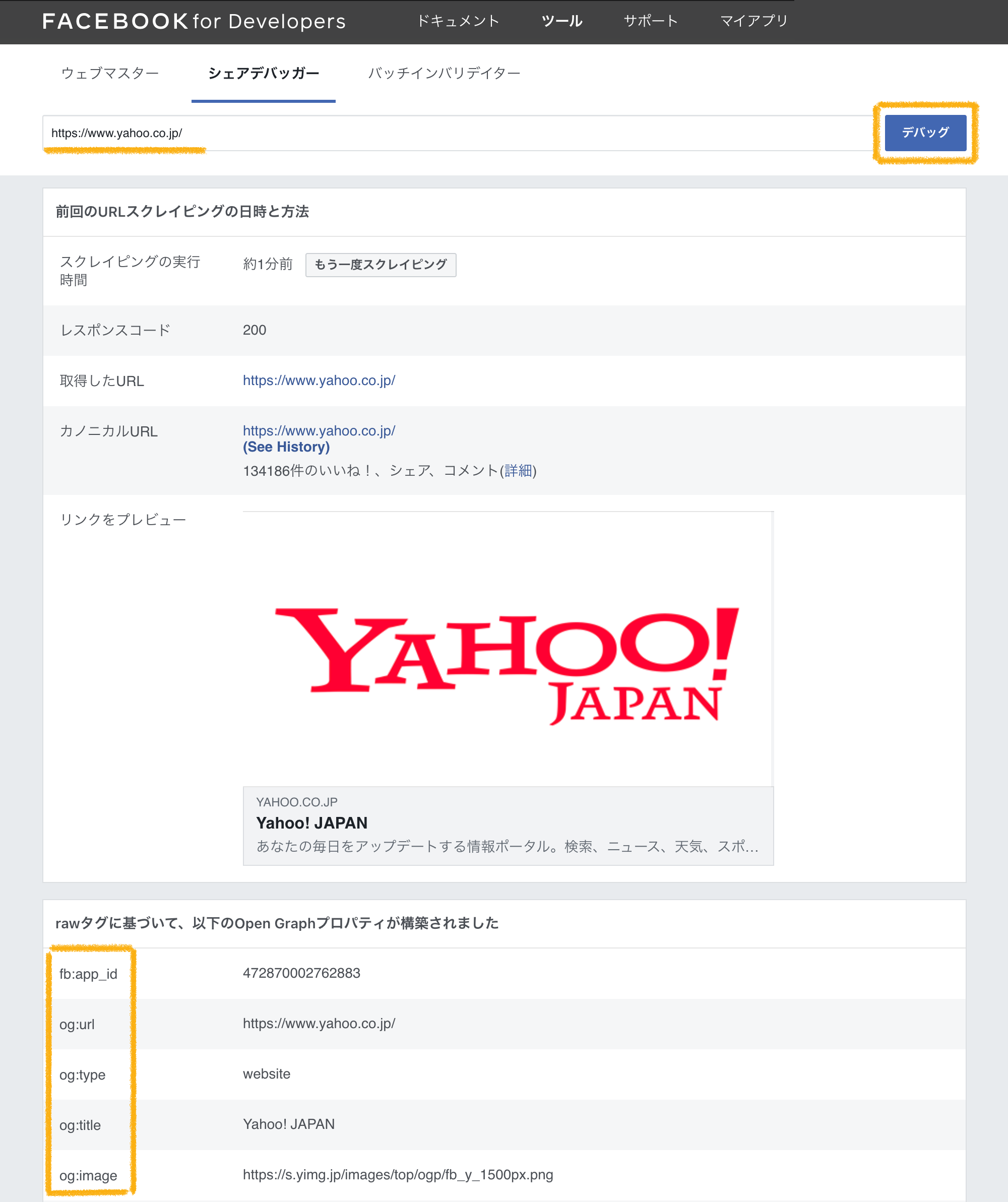The image size is (1008, 1202).
Task: Click the og:image URL value
Action: [398, 1174]
